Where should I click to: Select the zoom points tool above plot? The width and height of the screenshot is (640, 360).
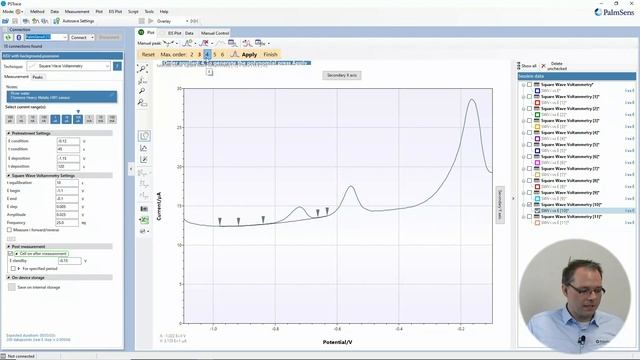point(142,69)
